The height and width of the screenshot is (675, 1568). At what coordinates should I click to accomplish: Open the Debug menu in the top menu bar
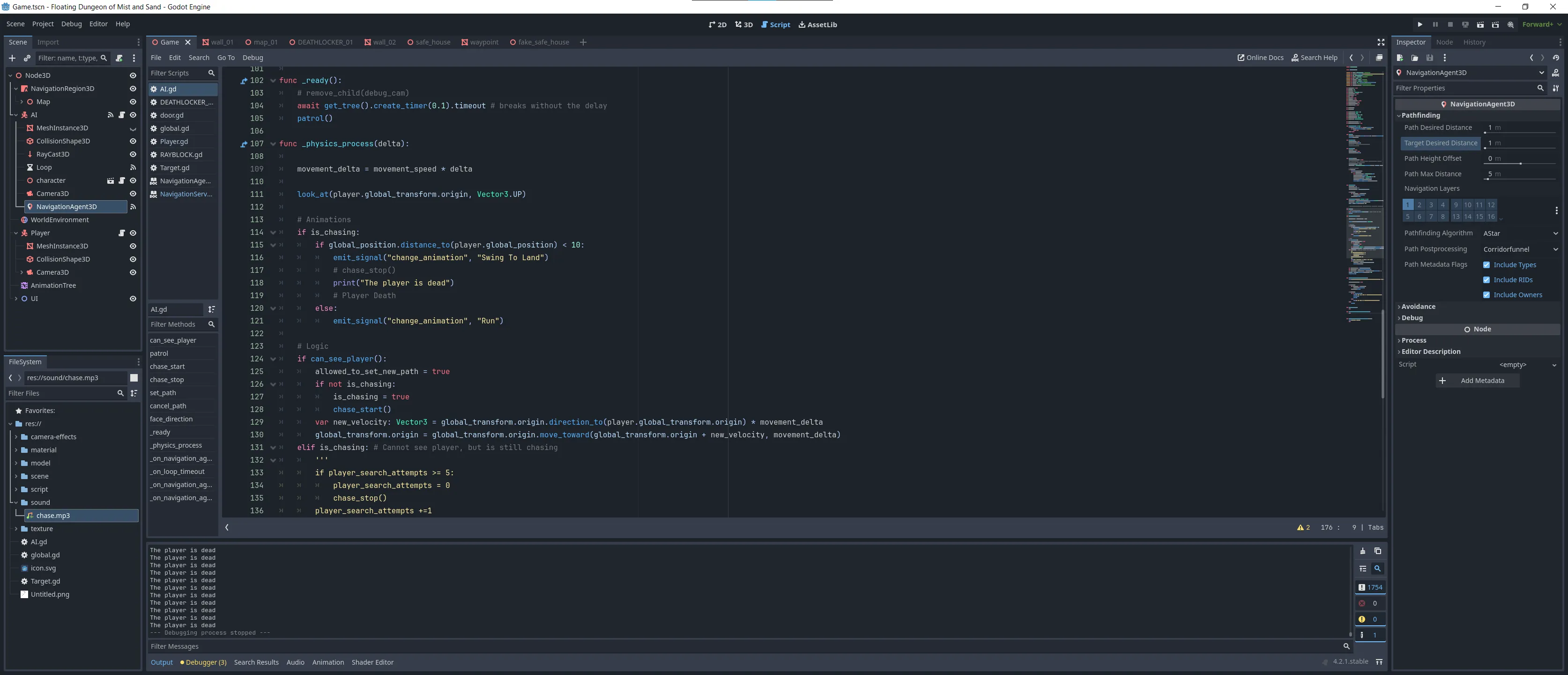click(x=71, y=24)
